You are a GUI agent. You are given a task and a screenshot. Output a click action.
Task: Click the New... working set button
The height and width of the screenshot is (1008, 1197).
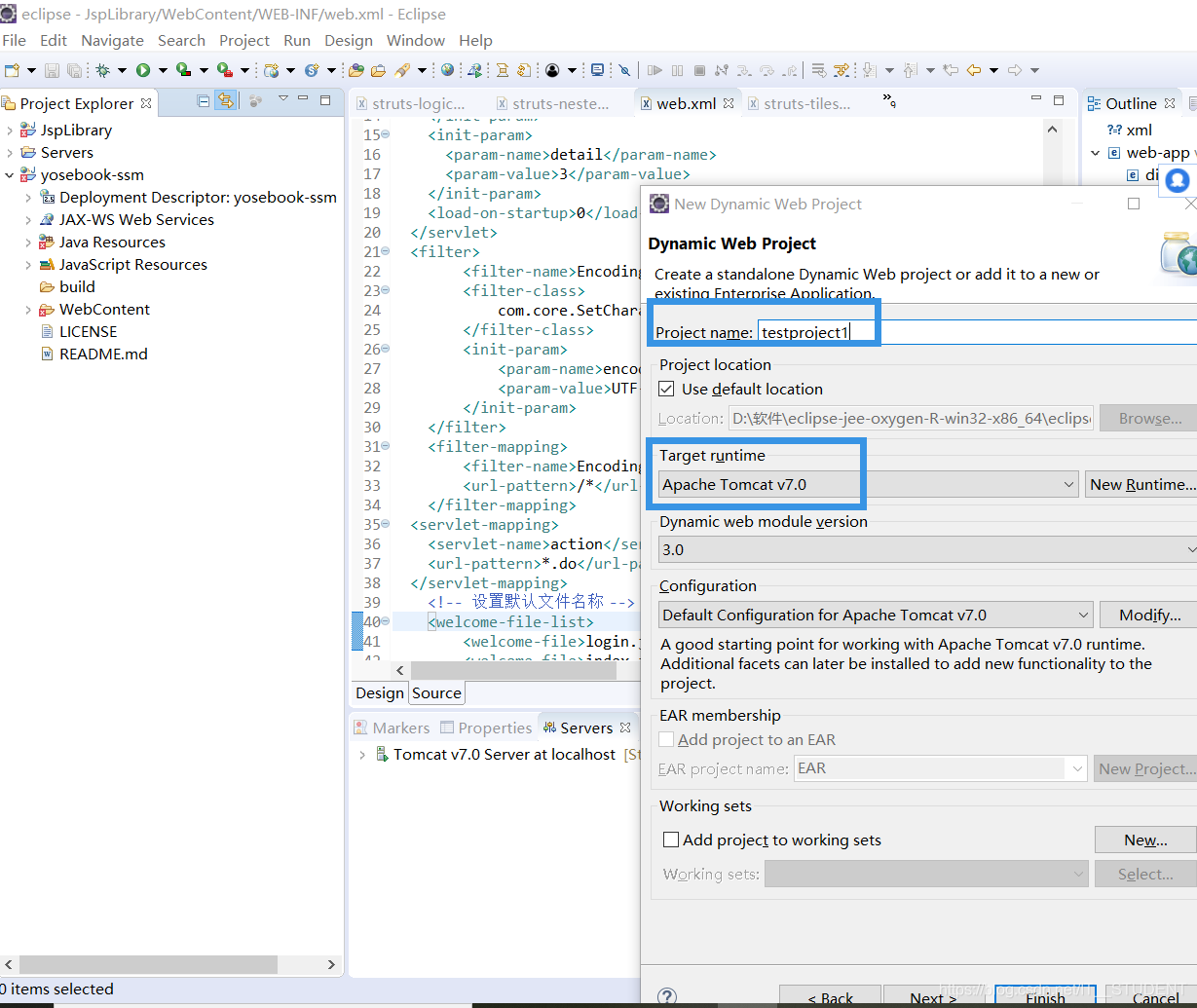click(x=1145, y=840)
